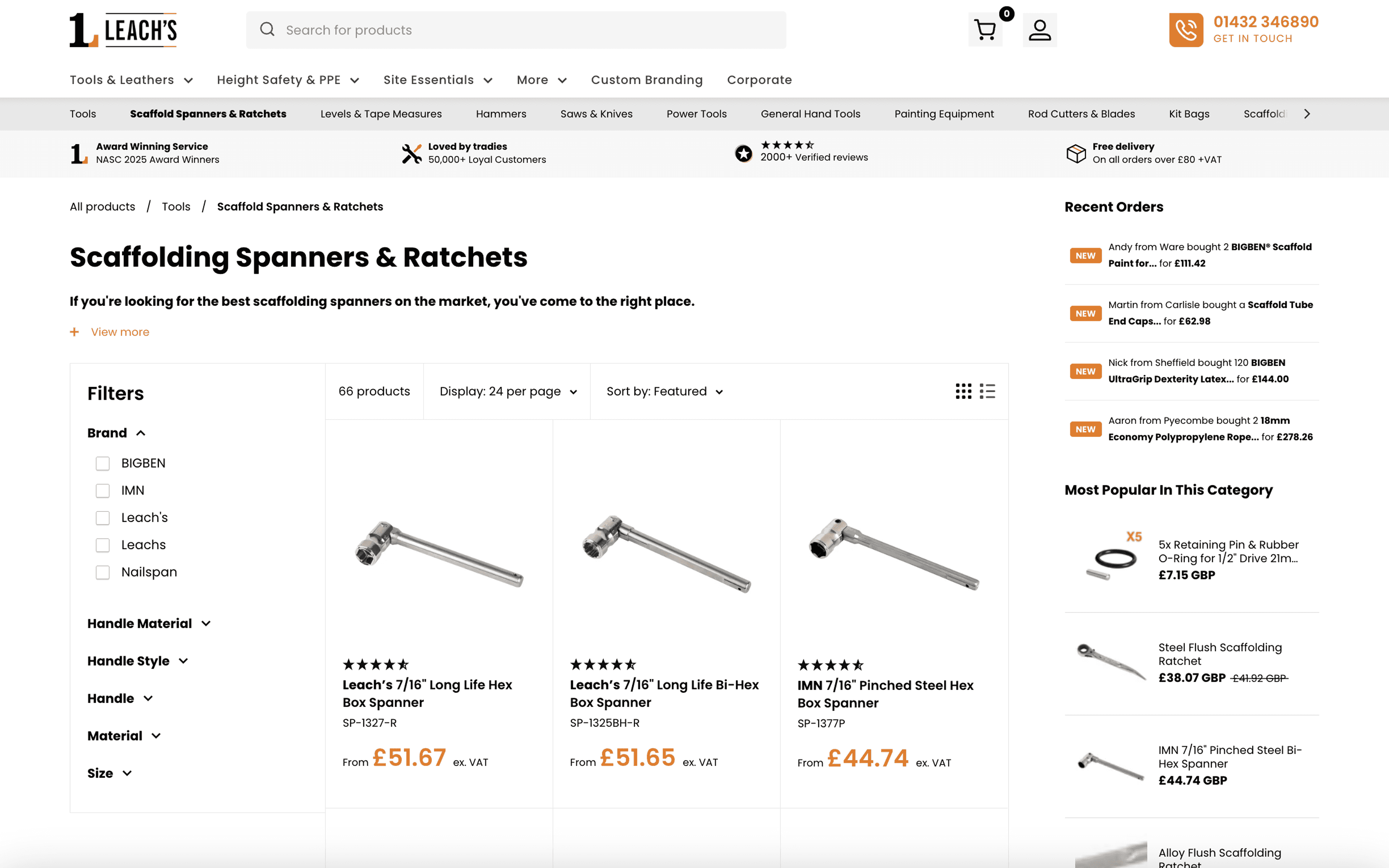Click the search magnifier icon
This screenshot has height=868, width=1389.
[267, 29]
